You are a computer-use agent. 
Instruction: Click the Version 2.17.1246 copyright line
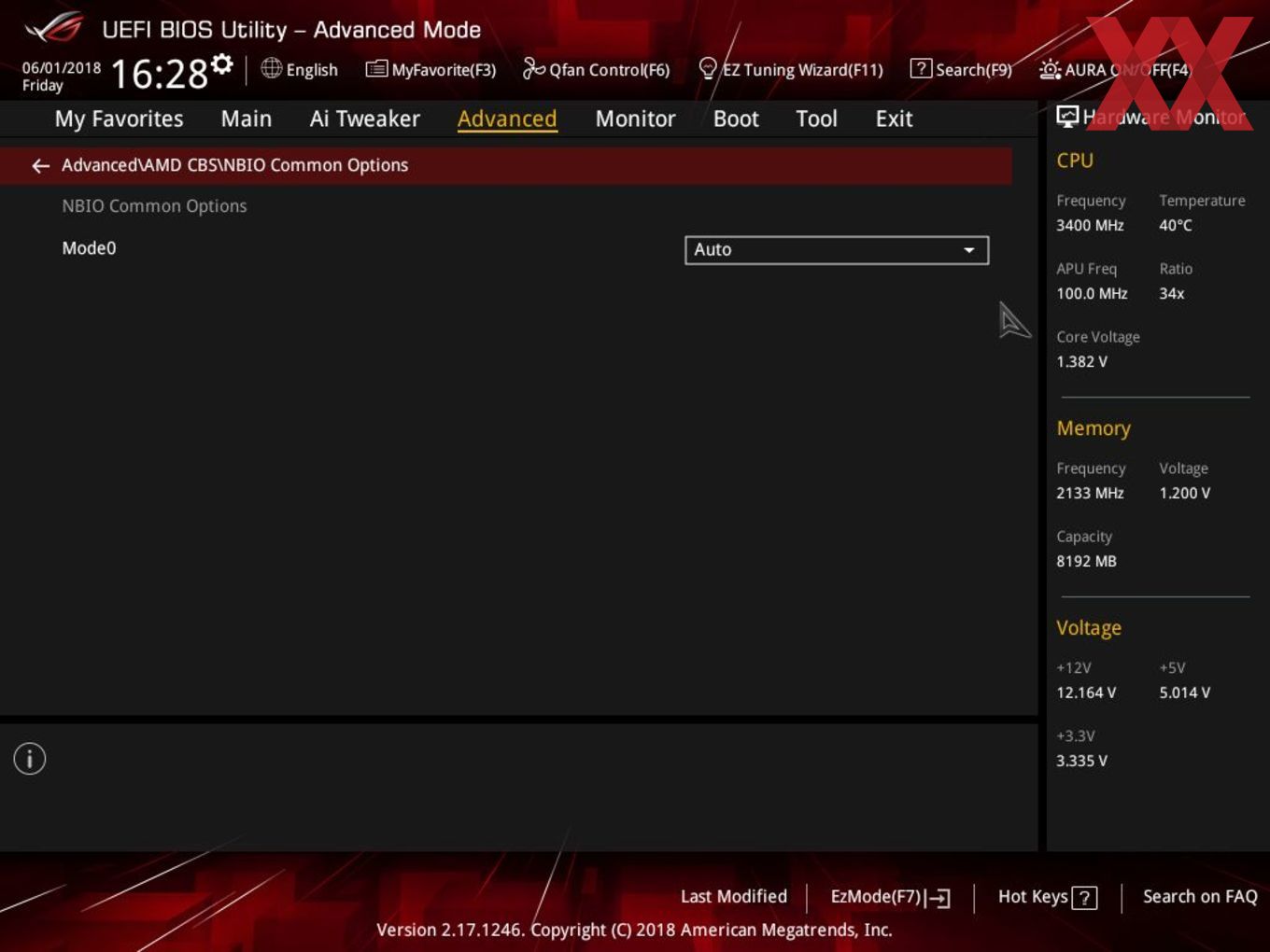click(x=634, y=931)
